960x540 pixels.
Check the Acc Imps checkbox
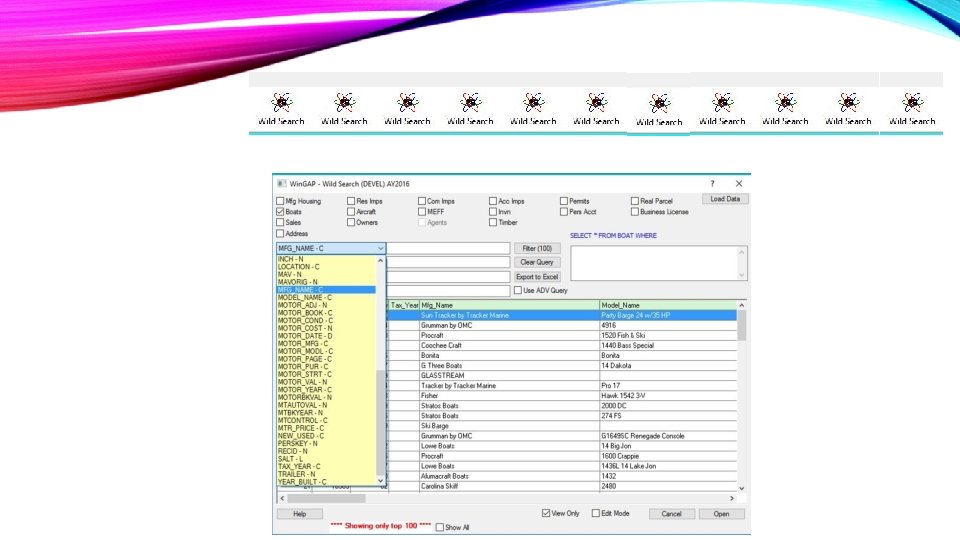coord(493,201)
